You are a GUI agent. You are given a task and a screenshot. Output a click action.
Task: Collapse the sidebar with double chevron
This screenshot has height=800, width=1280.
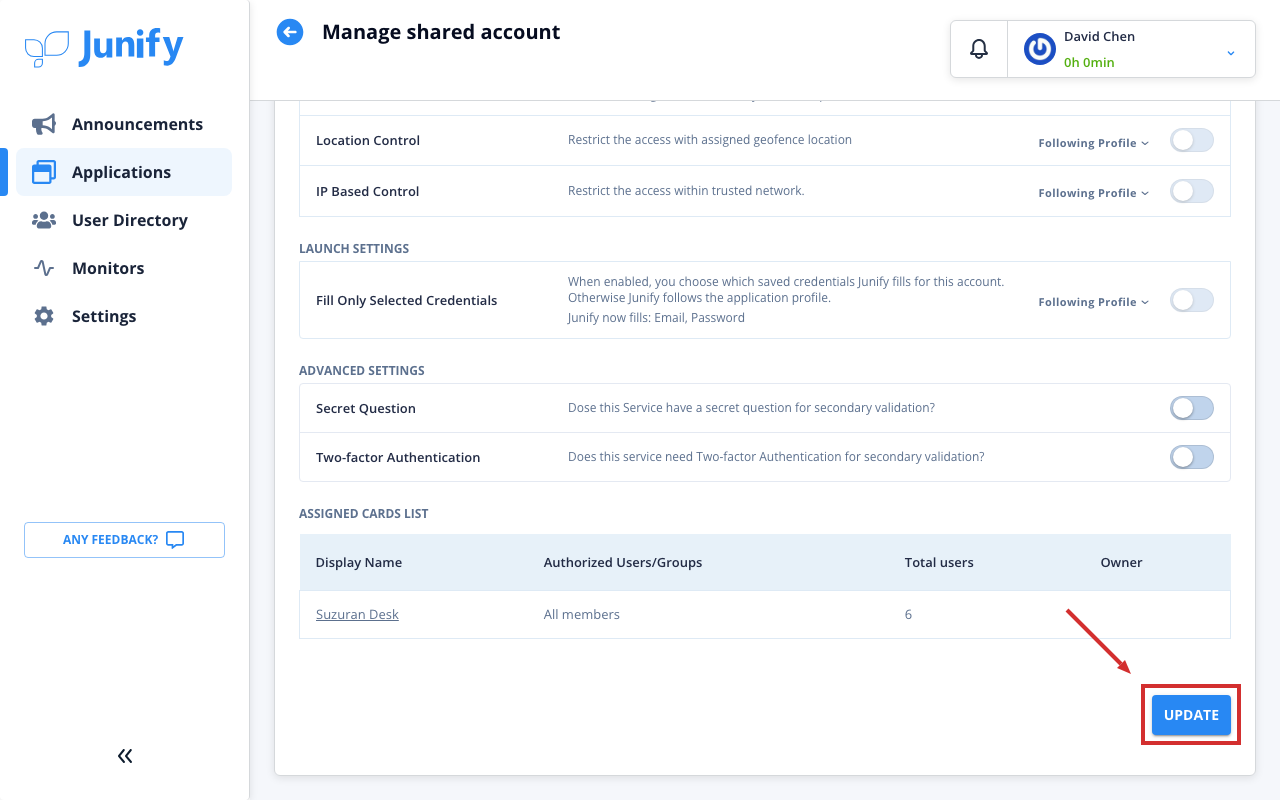pos(125,756)
